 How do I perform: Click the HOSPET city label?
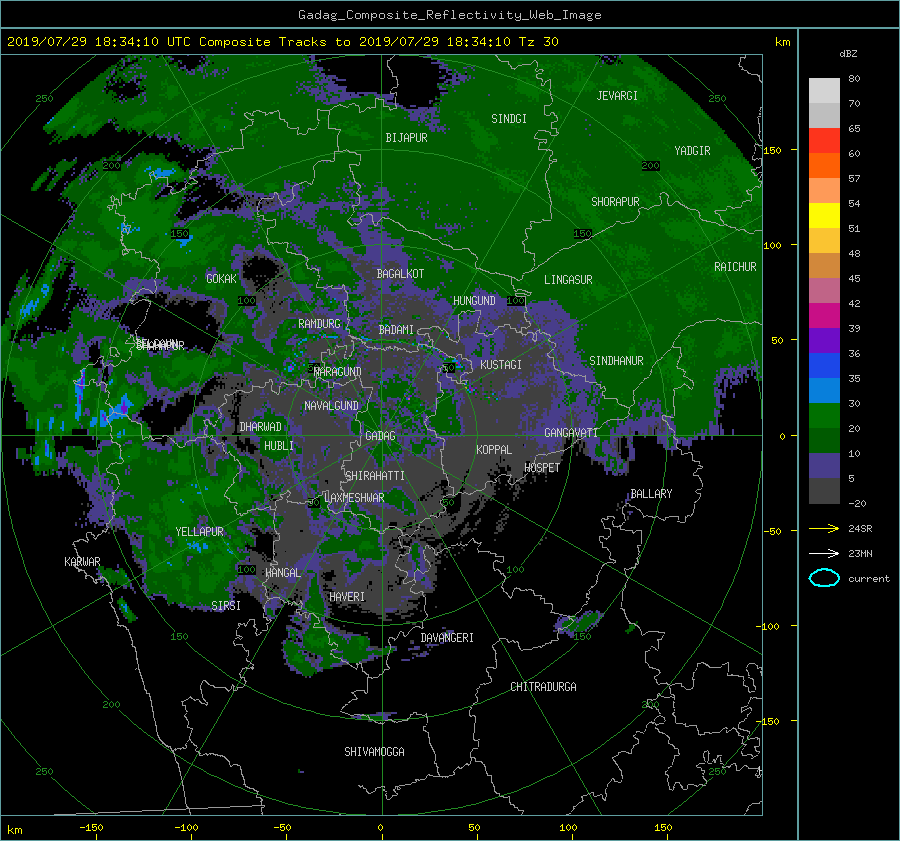541,468
